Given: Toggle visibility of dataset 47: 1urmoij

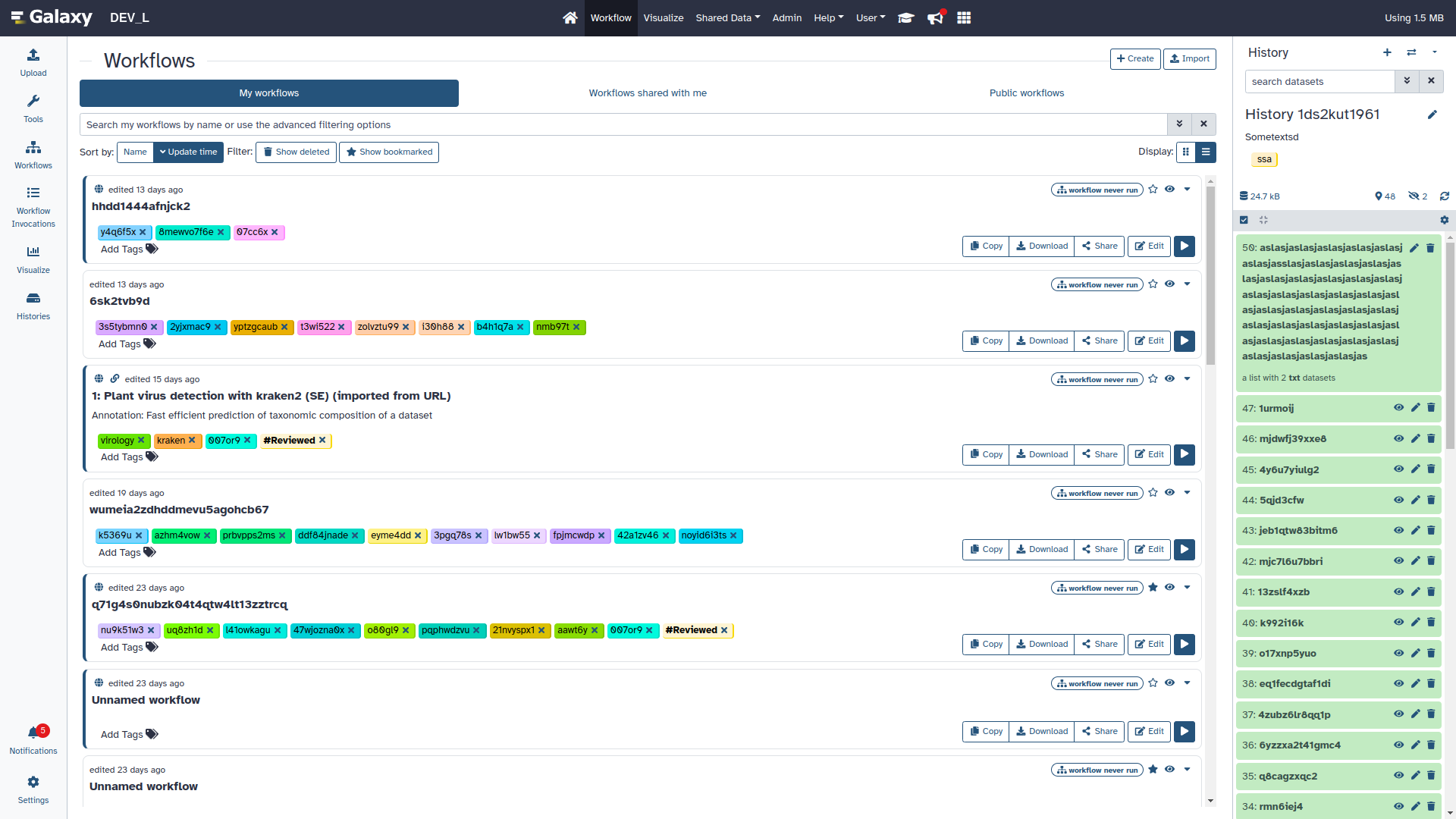Looking at the screenshot, I should (1398, 408).
